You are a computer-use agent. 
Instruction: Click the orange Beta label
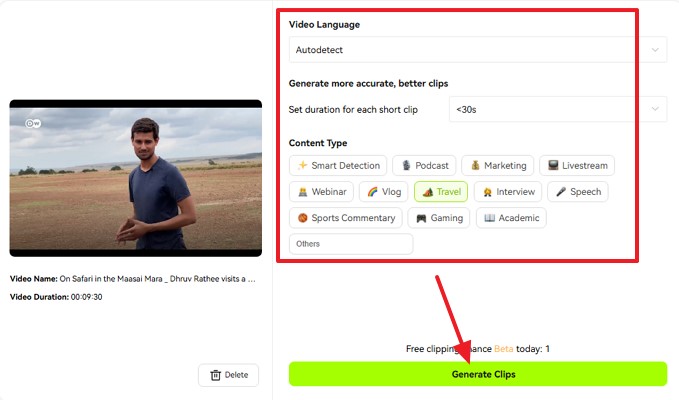click(504, 348)
